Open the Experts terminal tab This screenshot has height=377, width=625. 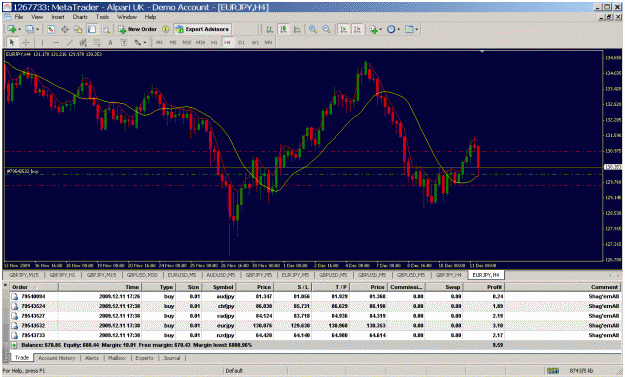pyautogui.click(x=144, y=358)
